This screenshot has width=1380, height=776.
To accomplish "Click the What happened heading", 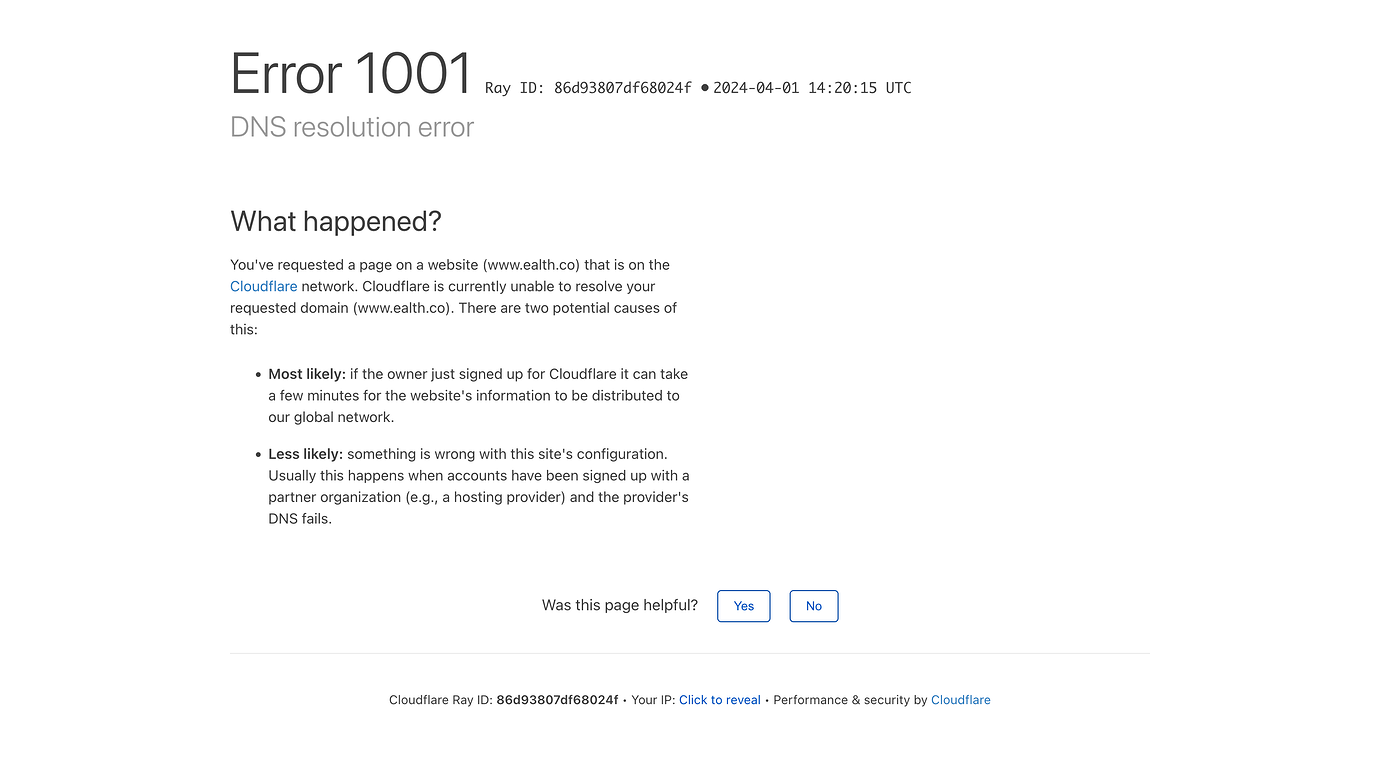I will click(336, 221).
